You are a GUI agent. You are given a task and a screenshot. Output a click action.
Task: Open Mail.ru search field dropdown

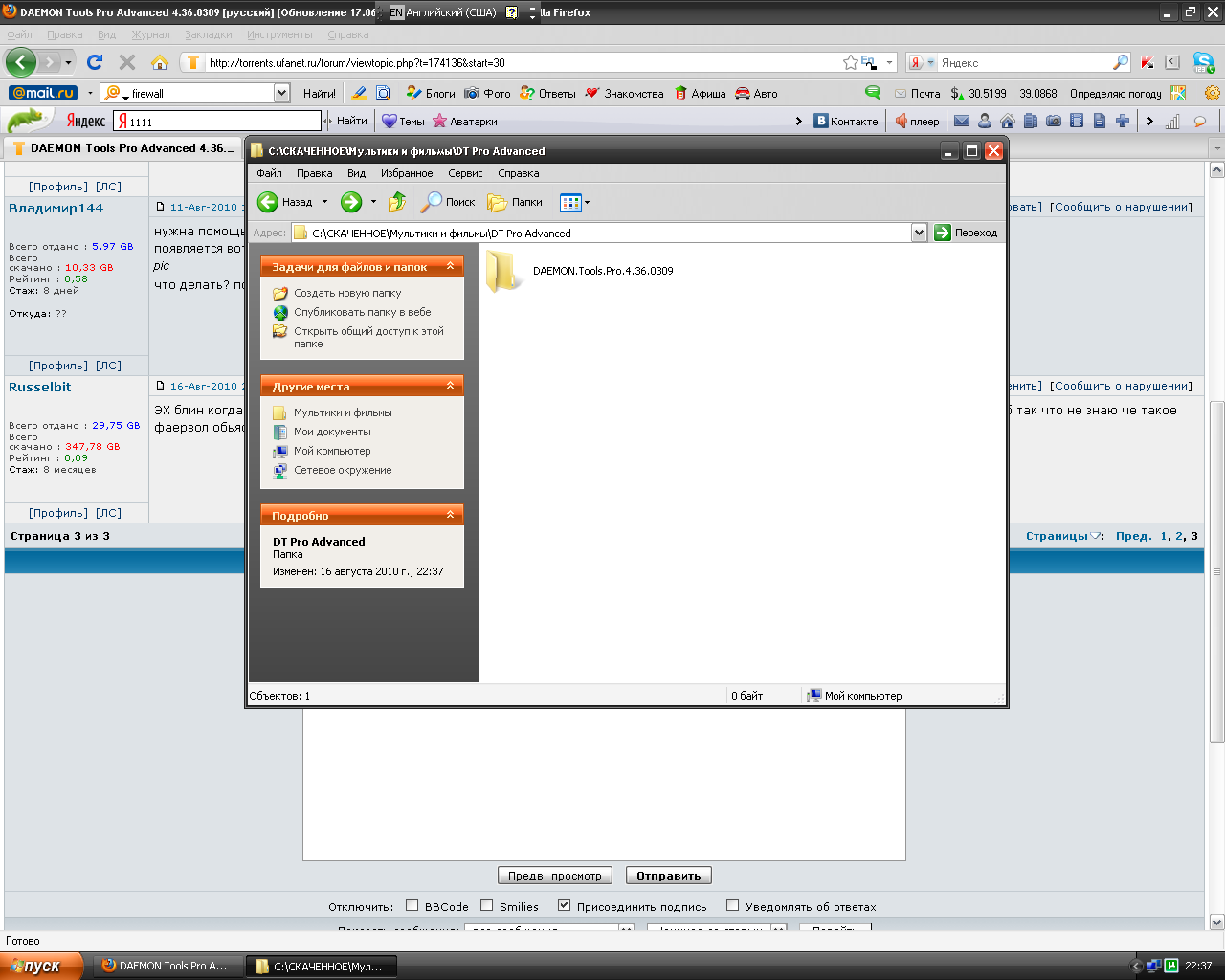[281, 93]
